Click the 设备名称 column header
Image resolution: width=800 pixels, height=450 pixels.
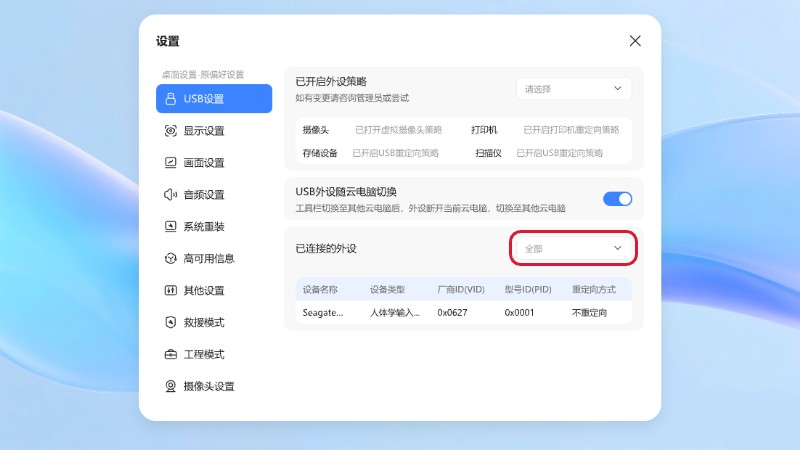pyautogui.click(x=320, y=289)
